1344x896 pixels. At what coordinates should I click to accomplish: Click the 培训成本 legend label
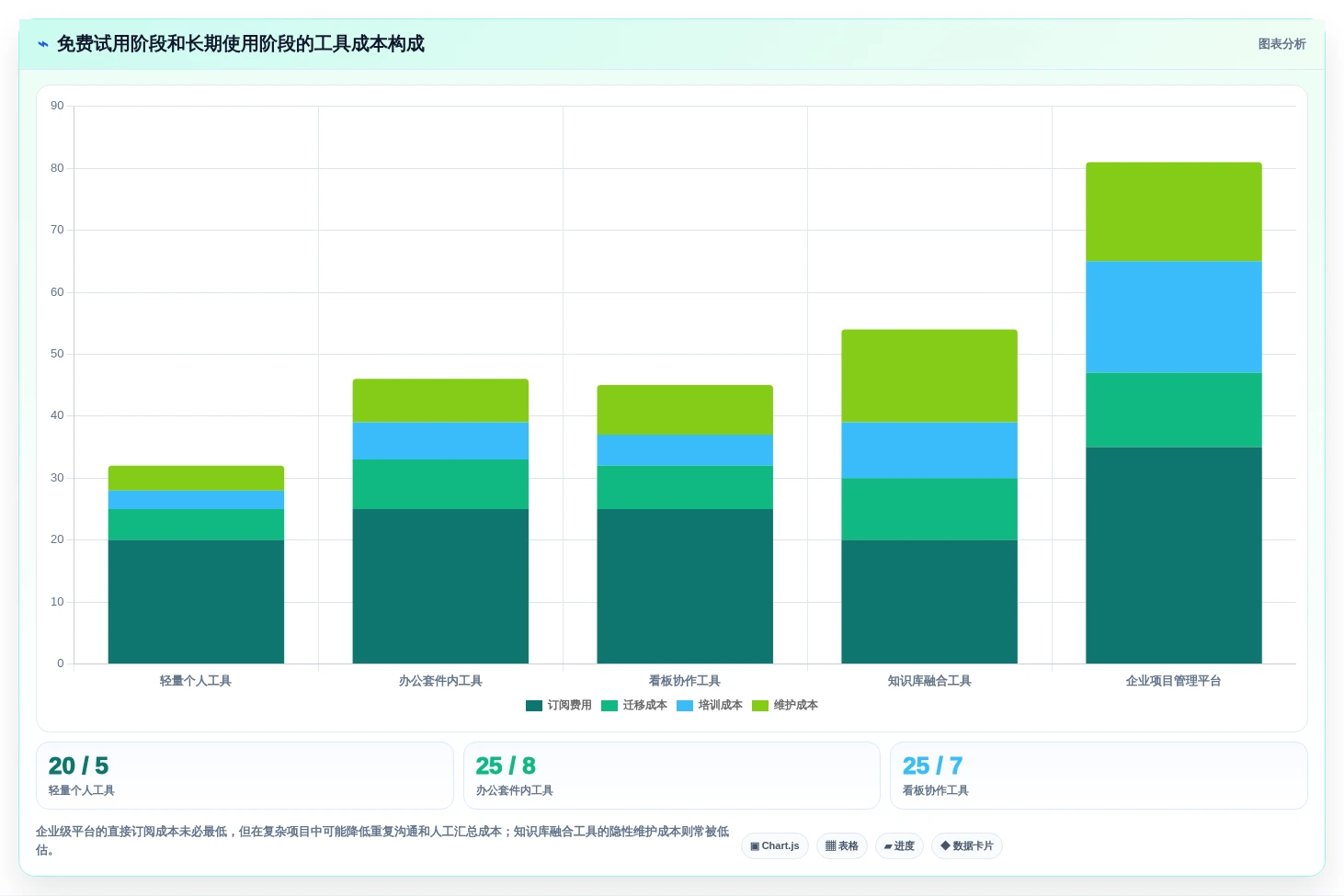[721, 706]
